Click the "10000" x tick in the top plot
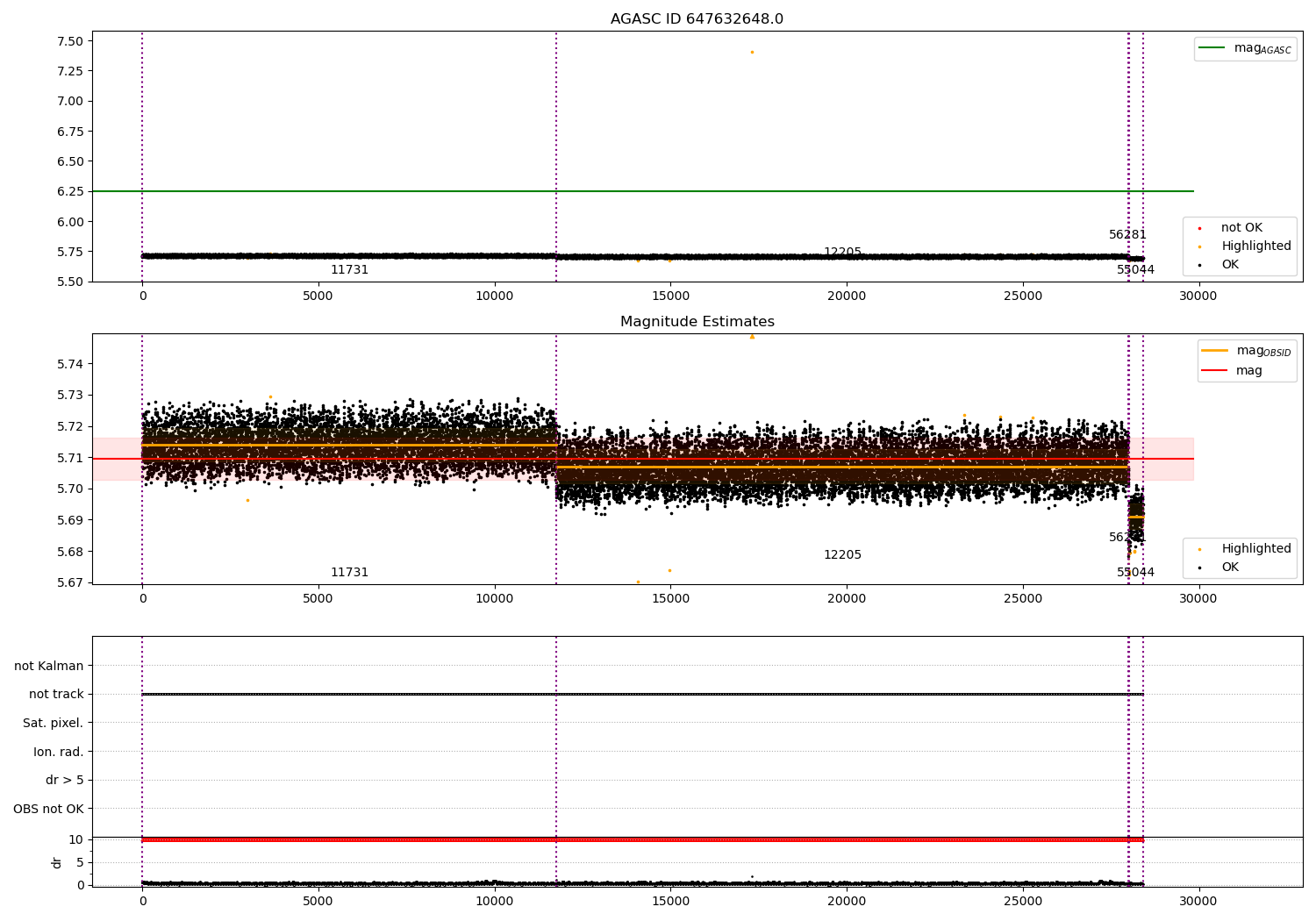Viewport: 1316px width, 921px height. coord(494,296)
